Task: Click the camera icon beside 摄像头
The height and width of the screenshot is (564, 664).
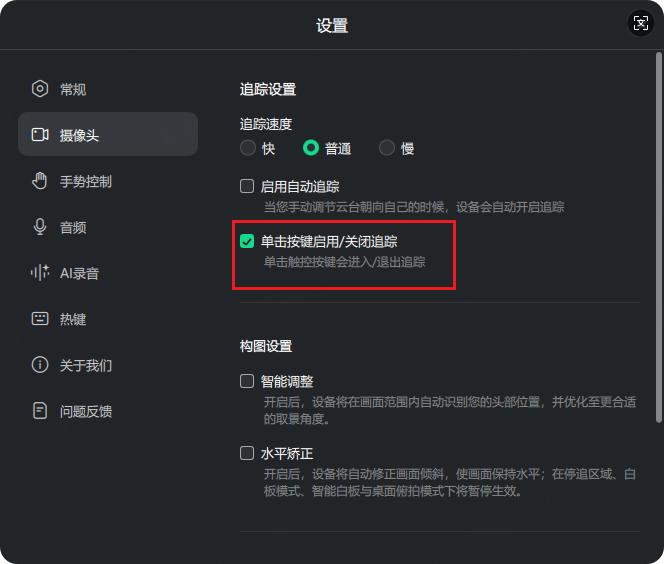Action: point(40,135)
